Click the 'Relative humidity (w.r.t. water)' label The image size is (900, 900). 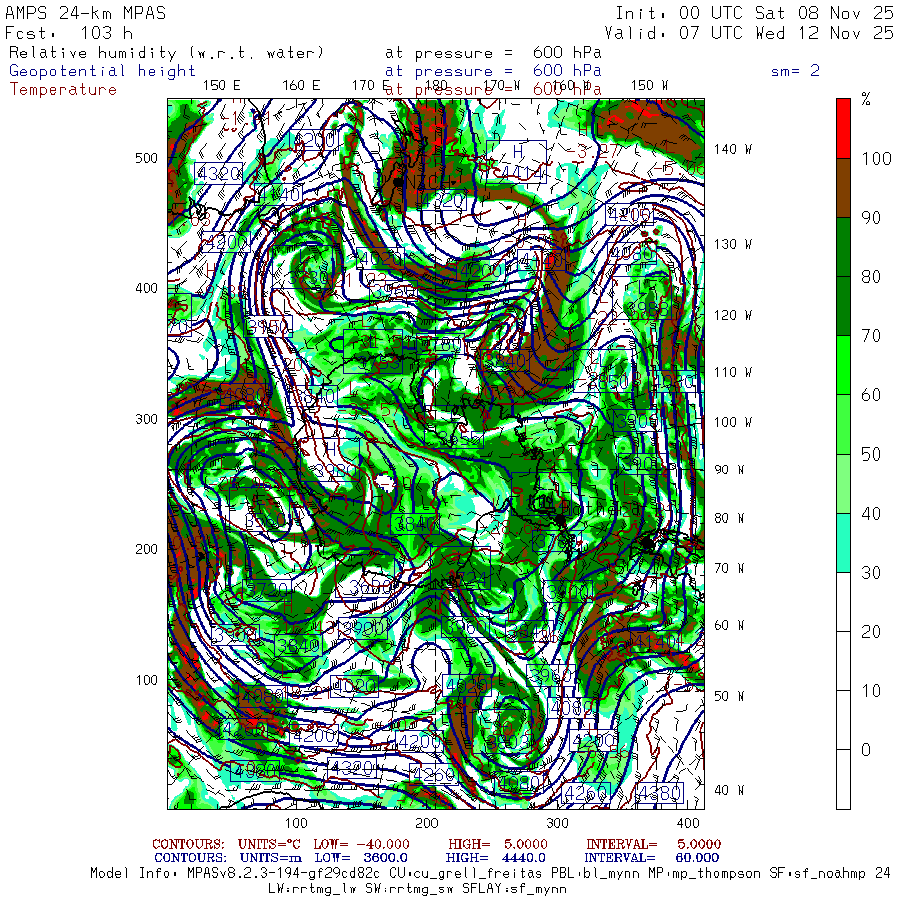coord(166,53)
